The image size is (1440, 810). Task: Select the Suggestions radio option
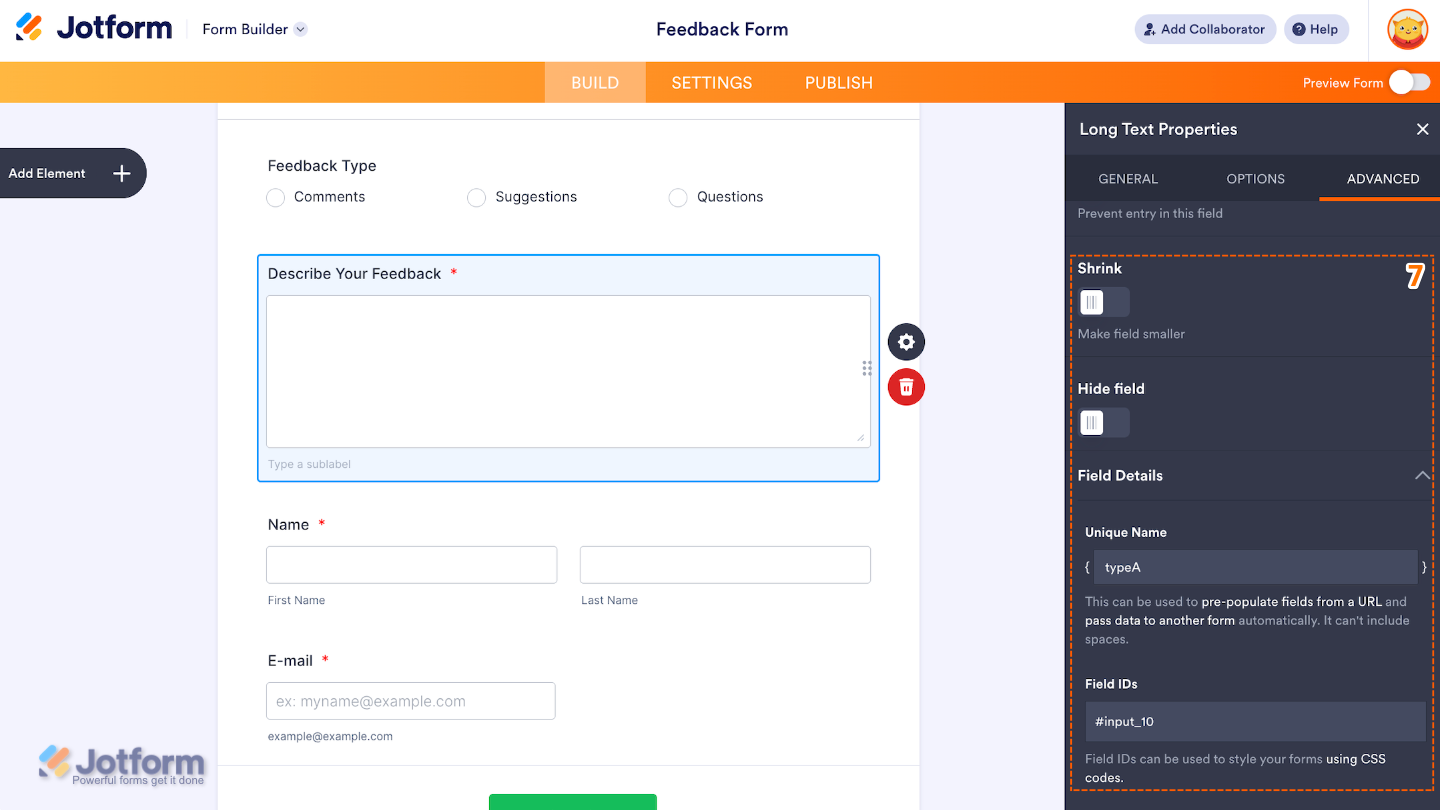click(477, 198)
